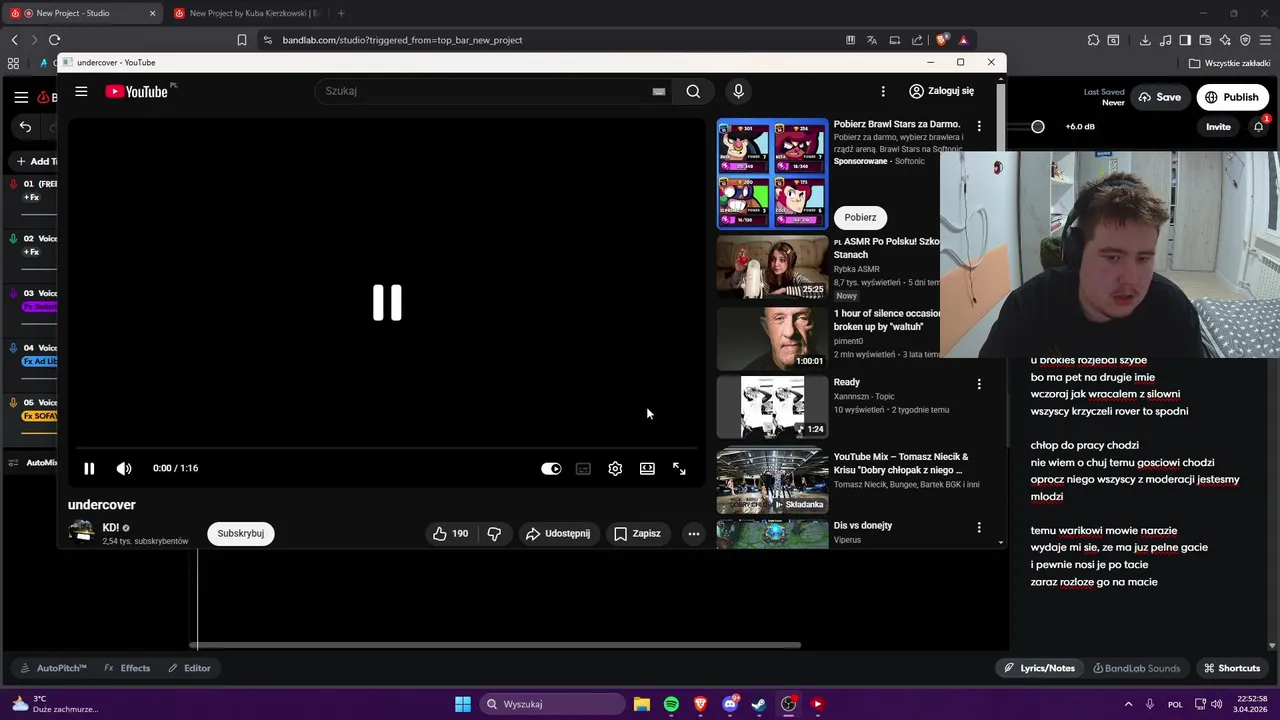Open options menu for Brawl Stars ad
The image size is (1280, 720).
pos(978,126)
